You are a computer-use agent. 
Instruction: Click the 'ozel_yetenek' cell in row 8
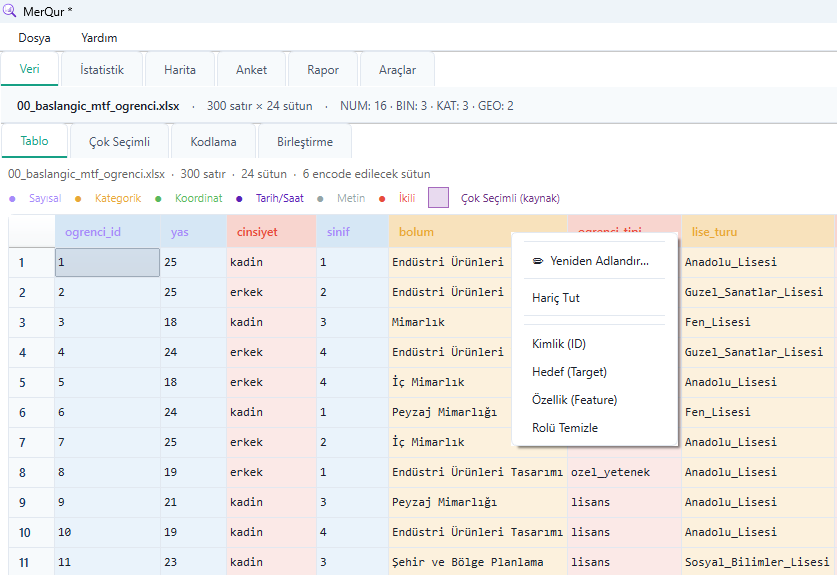[625, 472]
